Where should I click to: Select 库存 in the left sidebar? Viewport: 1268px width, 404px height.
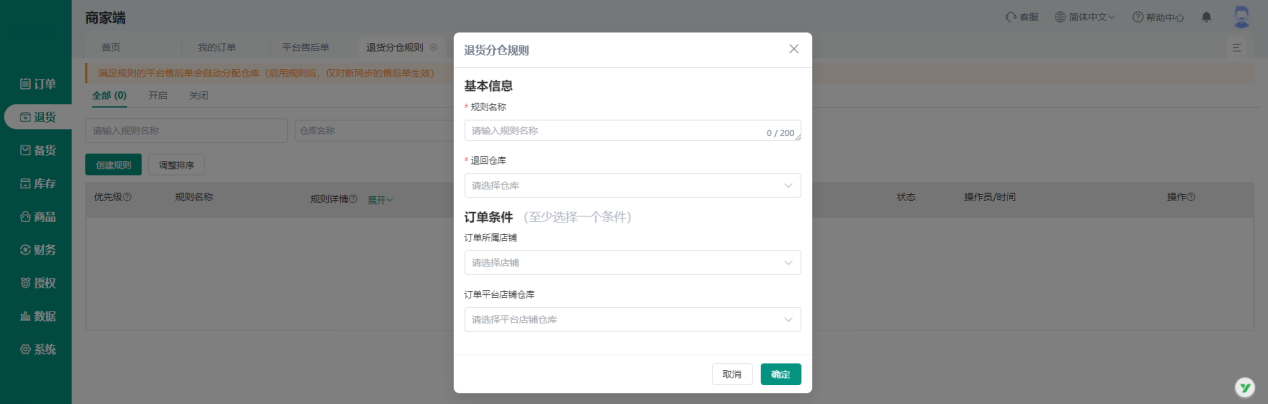(37, 183)
